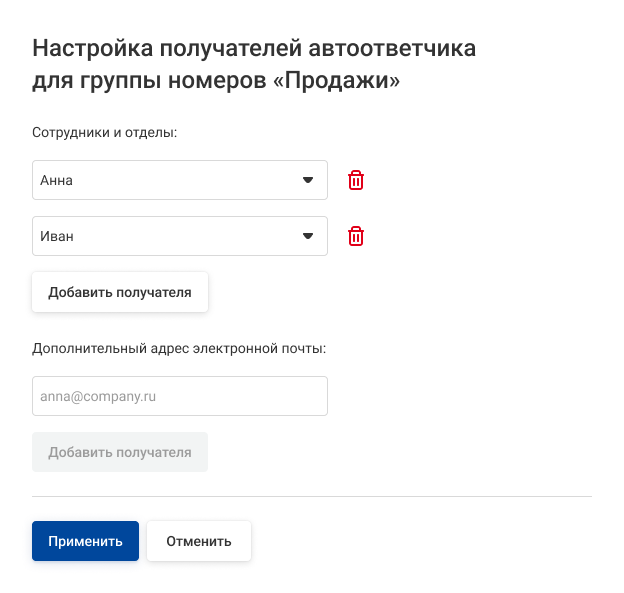Click the active Добавить получателя button under employees
Screen dimensions: 624x593
tap(120, 292)
